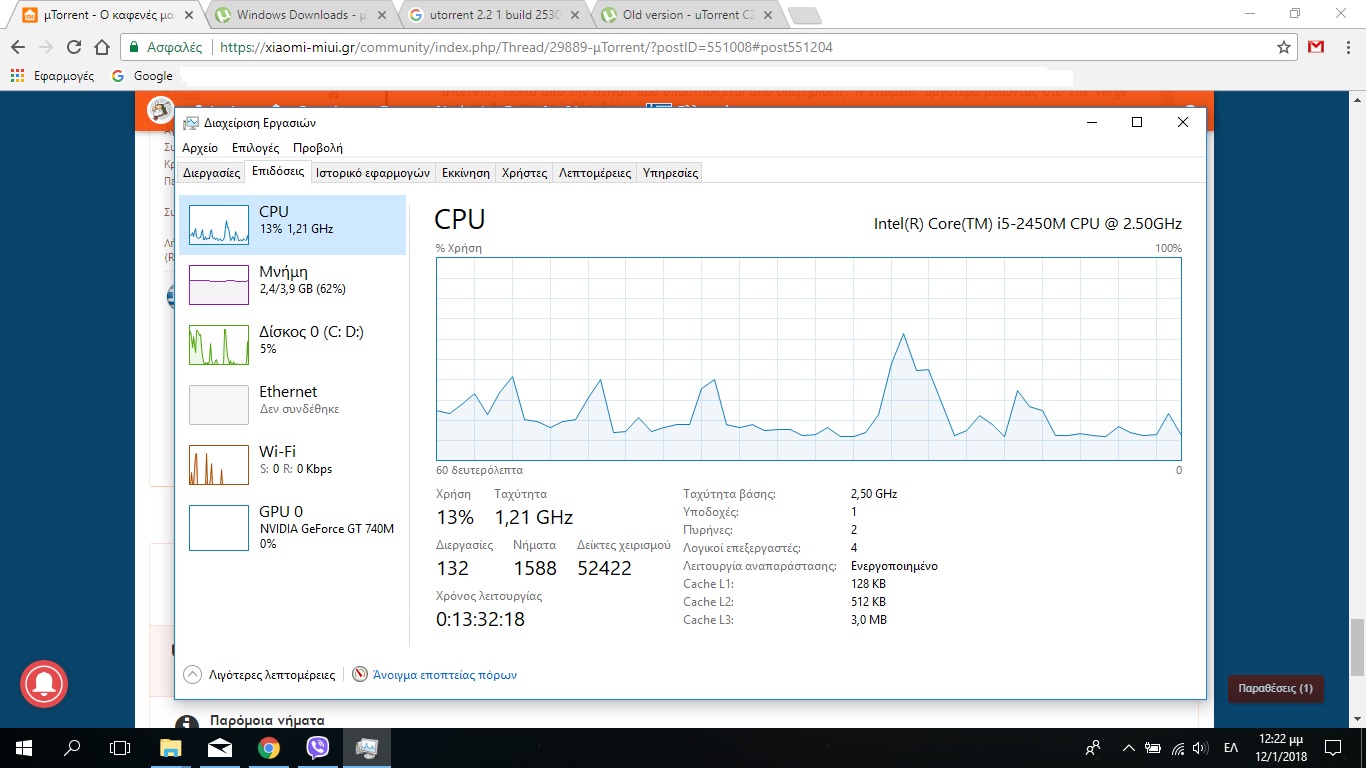
Task: Select the Μνήμη mini graph in the sidebar
Action: pos(219,285)
